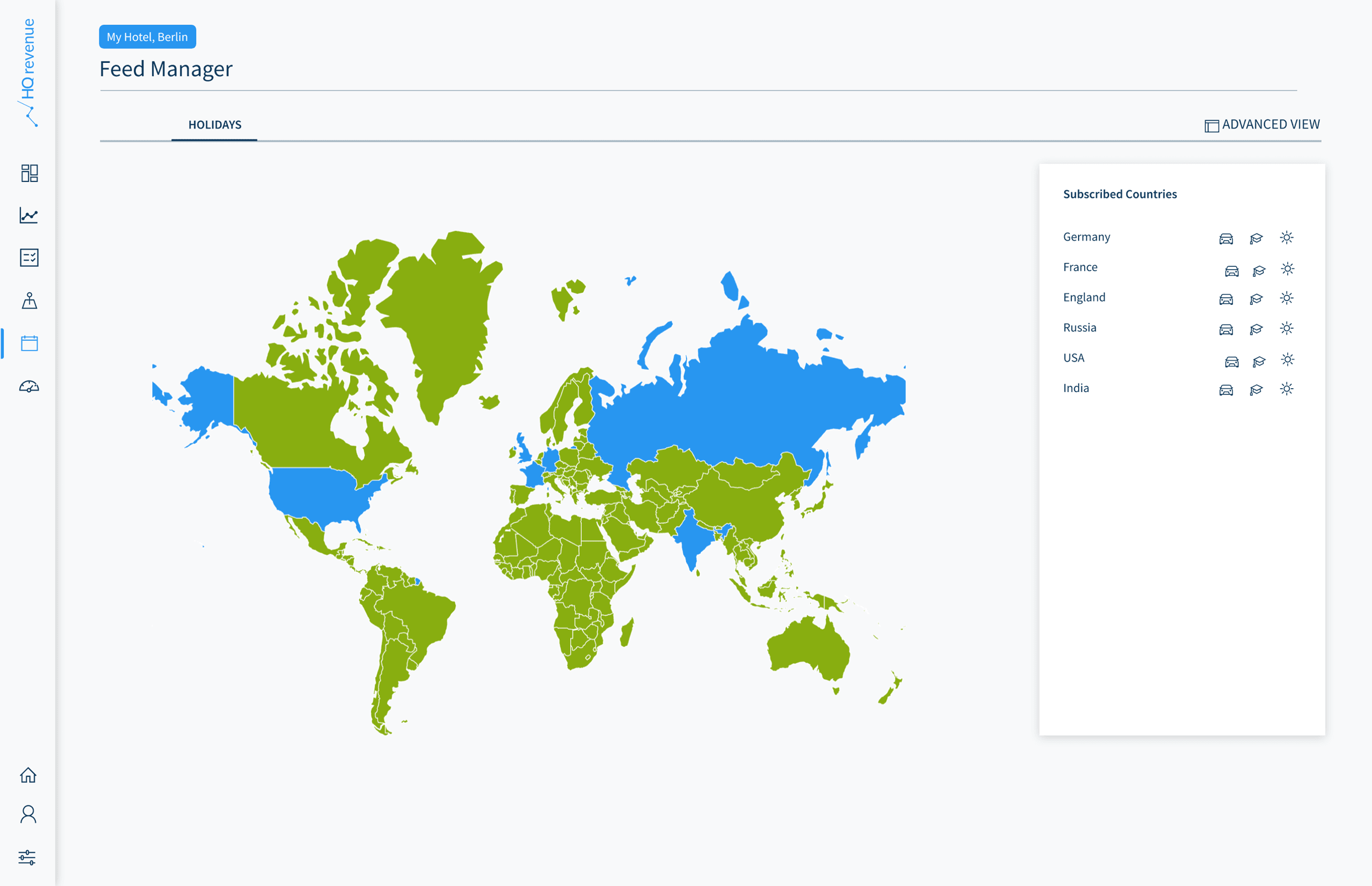
Task: Open the user profile icon
Action: point(29,815)
